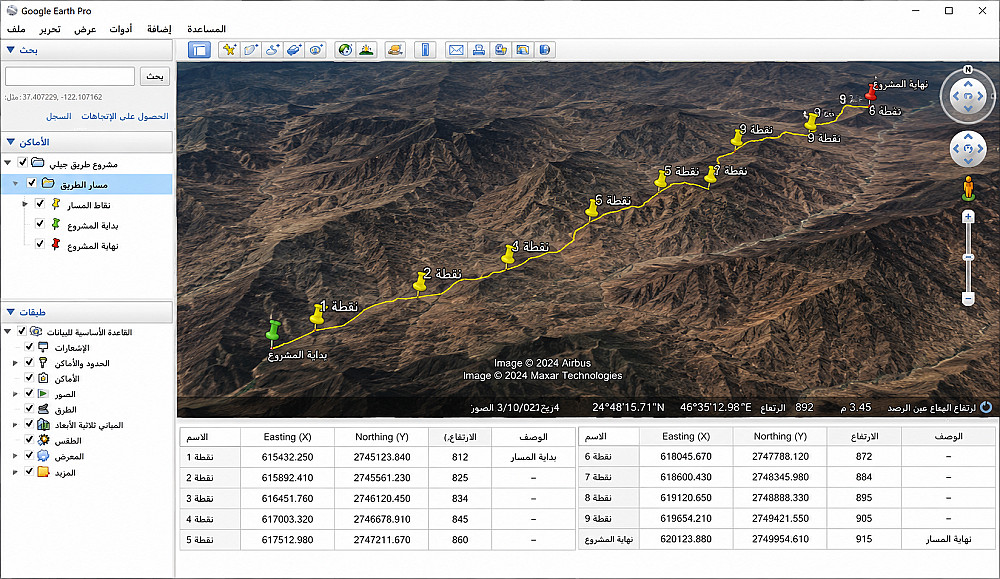
Task: Select the Add Placemark pushpin tool
Action: pos(229,50)
